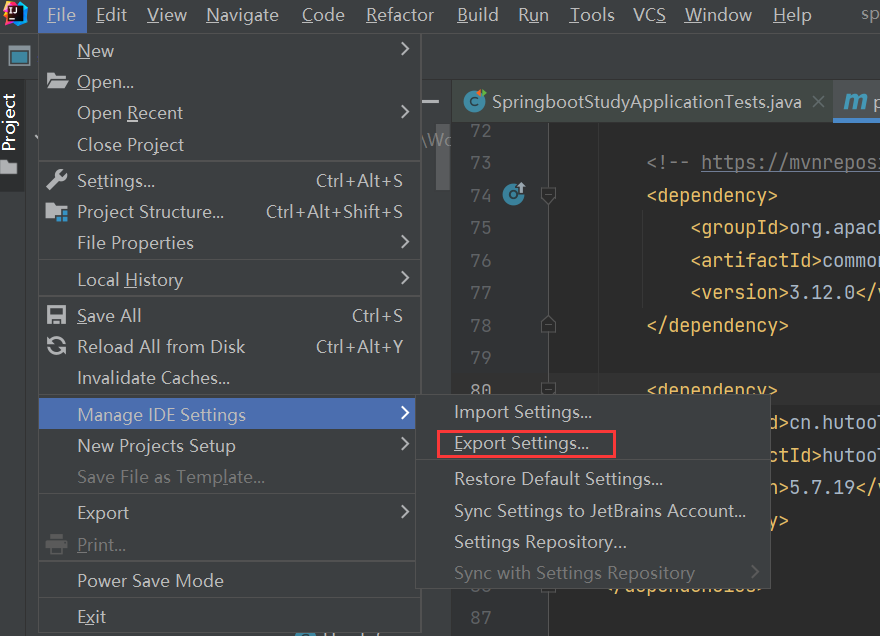Expand the Open Recent submenu arrow

(405, 112)
